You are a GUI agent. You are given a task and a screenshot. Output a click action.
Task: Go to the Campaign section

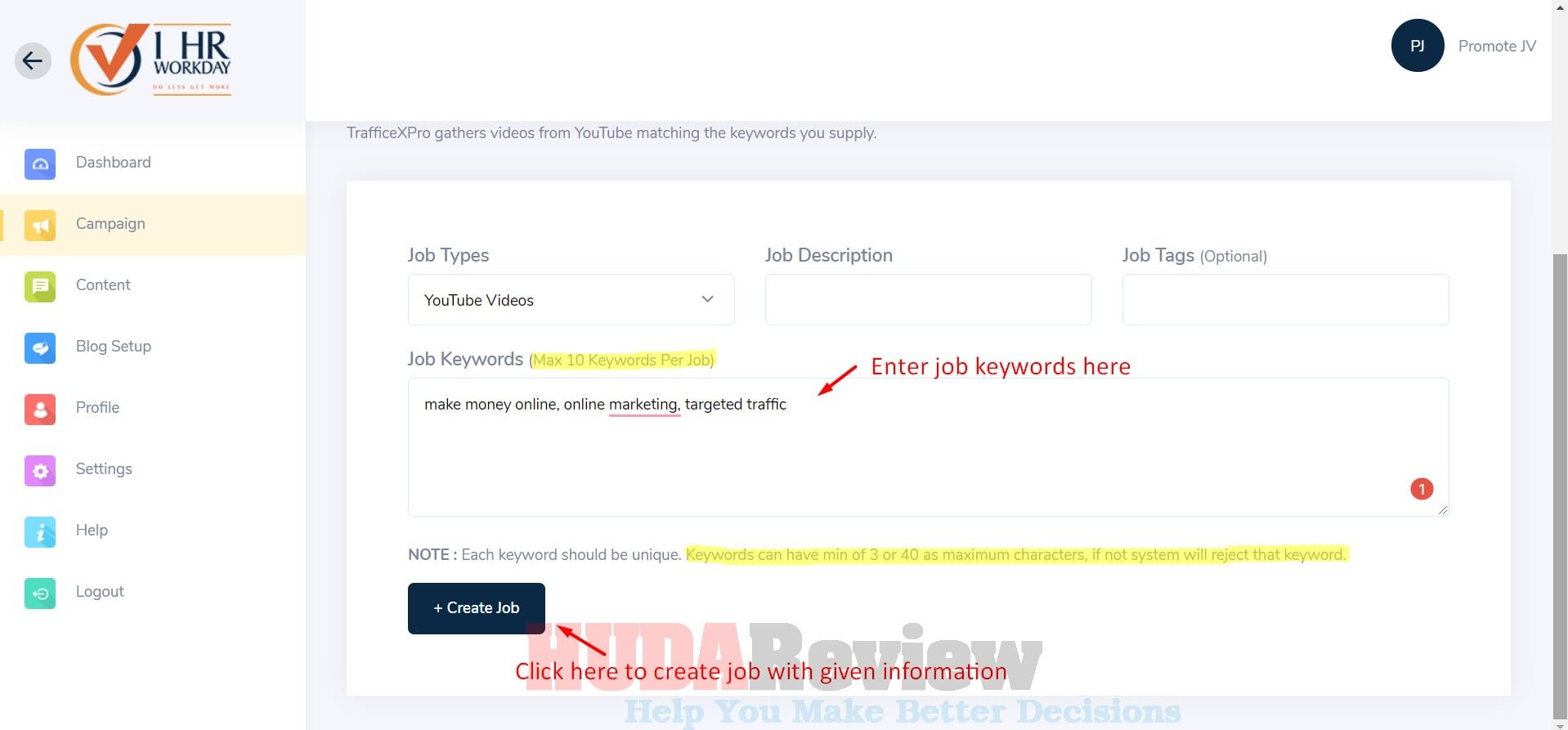(x=110, y=223)
